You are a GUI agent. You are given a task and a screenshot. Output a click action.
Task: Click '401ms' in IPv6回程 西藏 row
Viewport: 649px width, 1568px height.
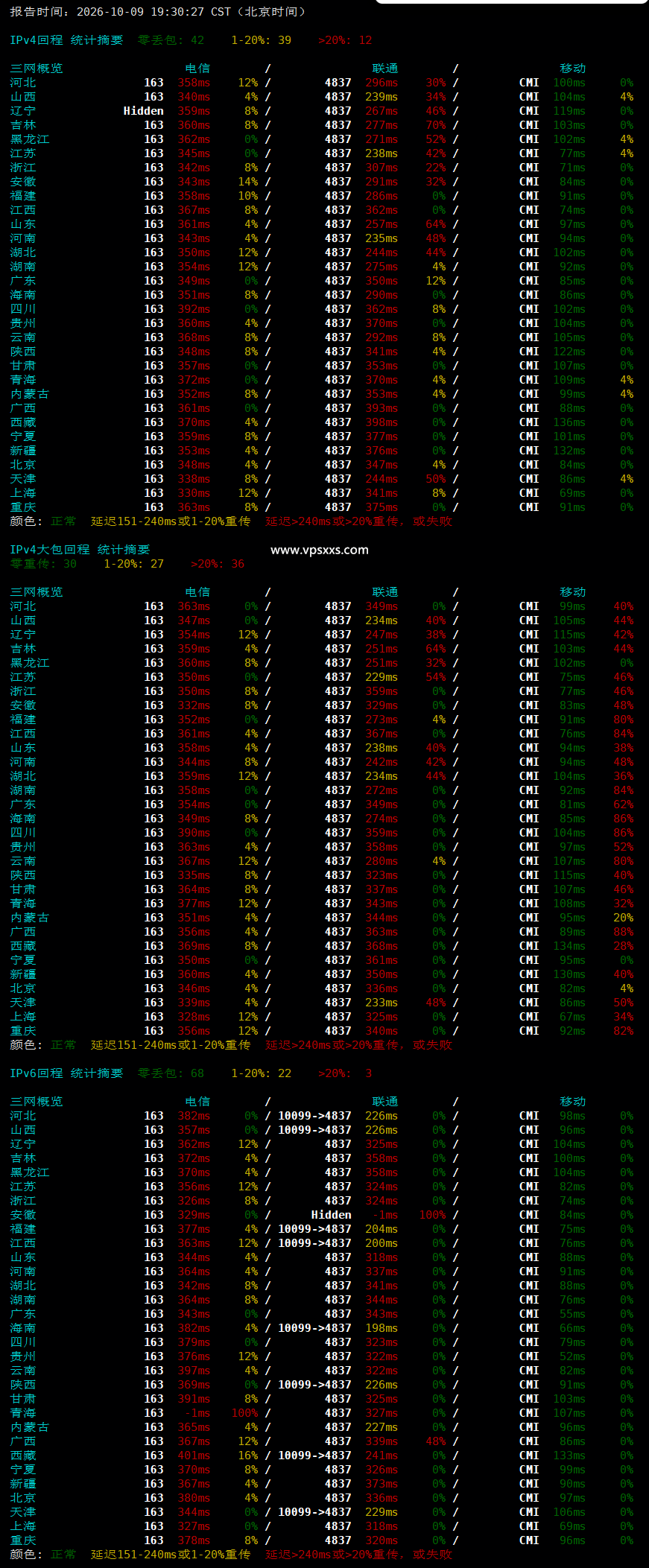click(194, 1456)
